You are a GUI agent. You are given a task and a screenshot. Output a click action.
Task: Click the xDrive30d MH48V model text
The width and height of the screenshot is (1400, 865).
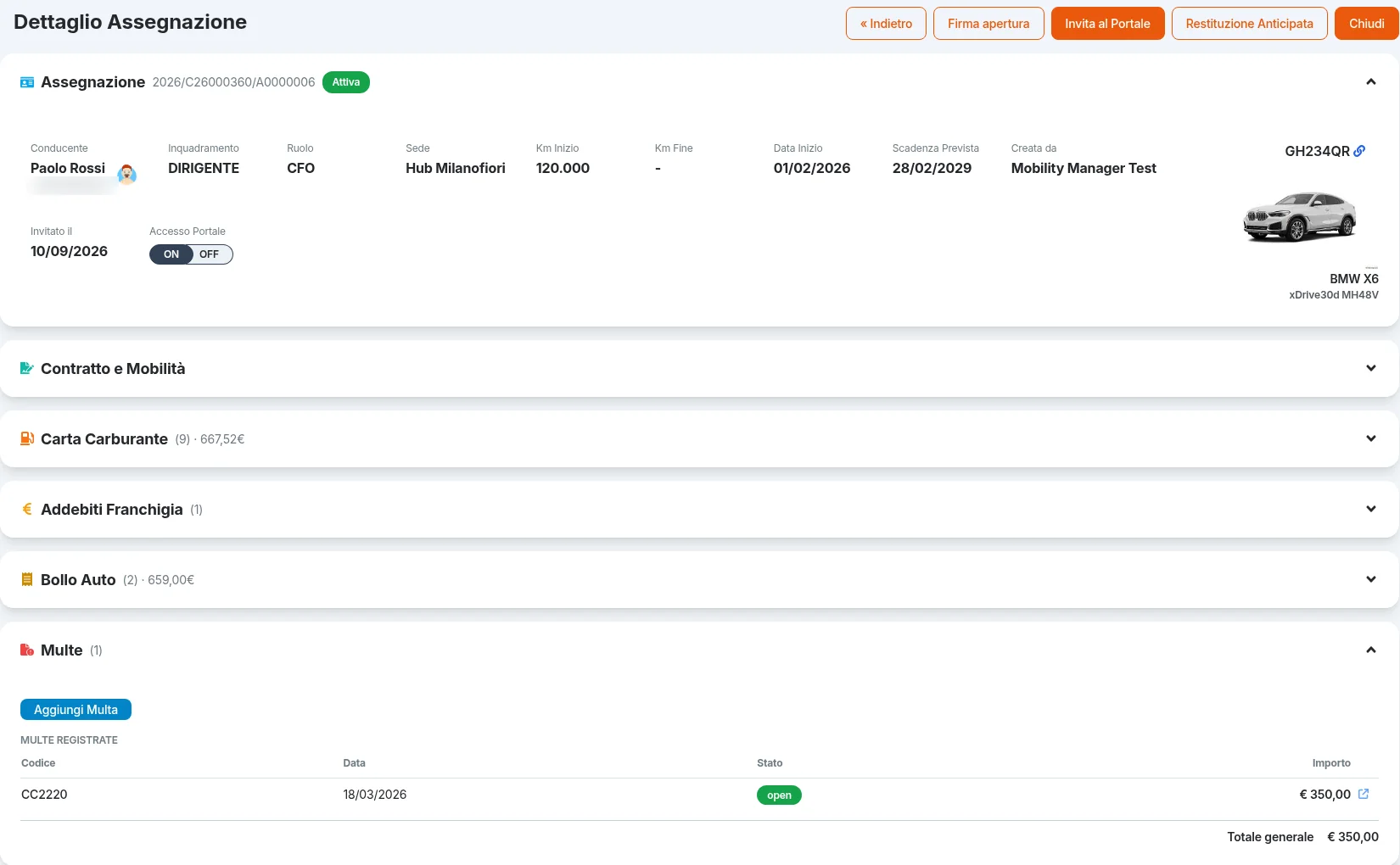coord(1334,295)
